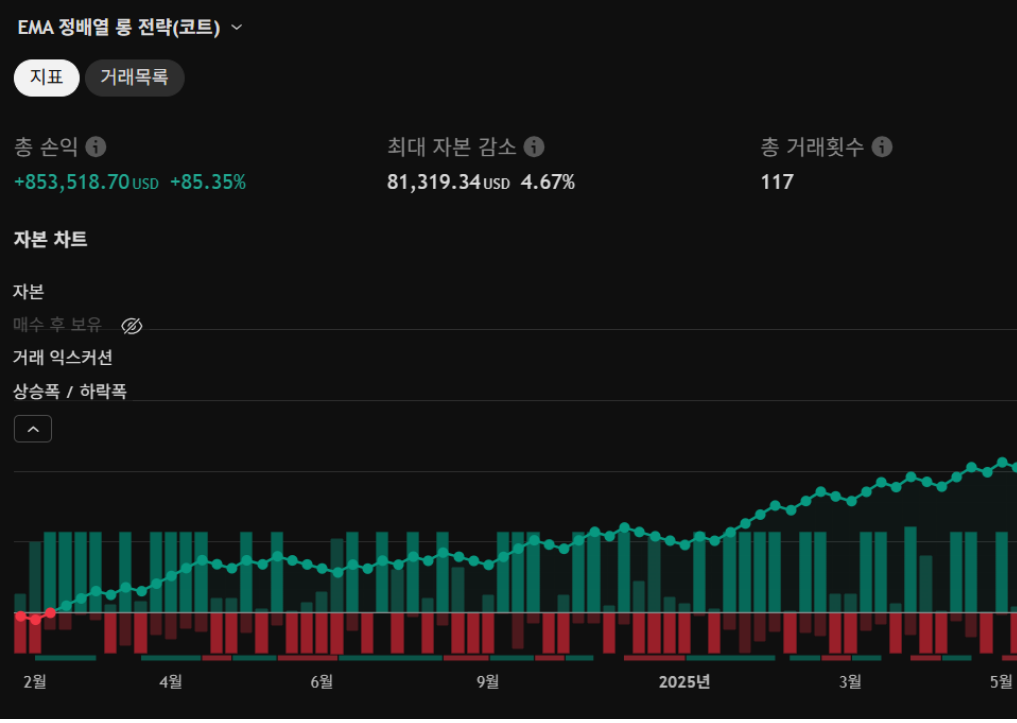This screenshot has height=723, width=1017.
Task: Click the 2025년 label on the time axis
Action: [x=684, y=682]
